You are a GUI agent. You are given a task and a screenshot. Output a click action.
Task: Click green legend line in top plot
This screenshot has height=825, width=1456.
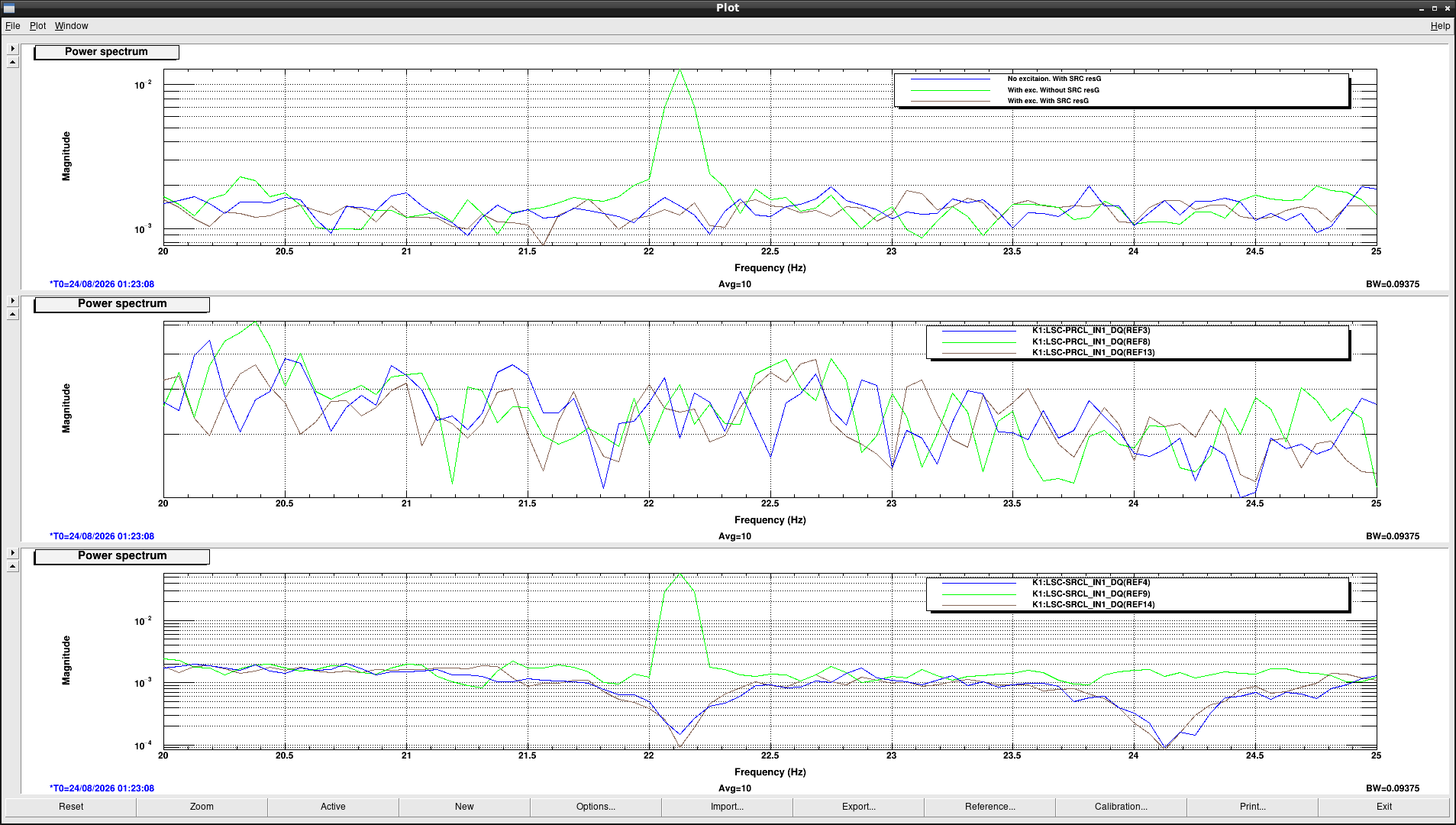[x=950, y=90]
